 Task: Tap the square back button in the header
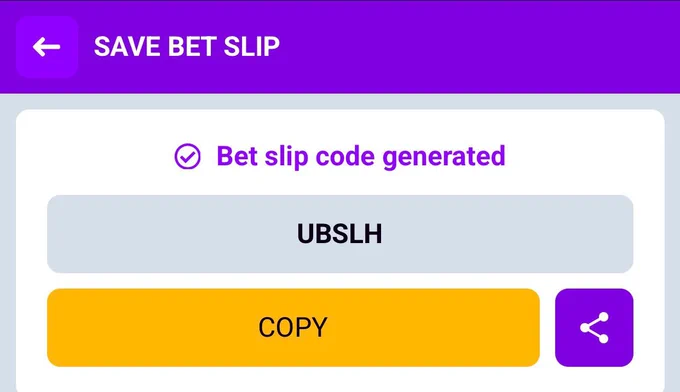tap(47, 47)
